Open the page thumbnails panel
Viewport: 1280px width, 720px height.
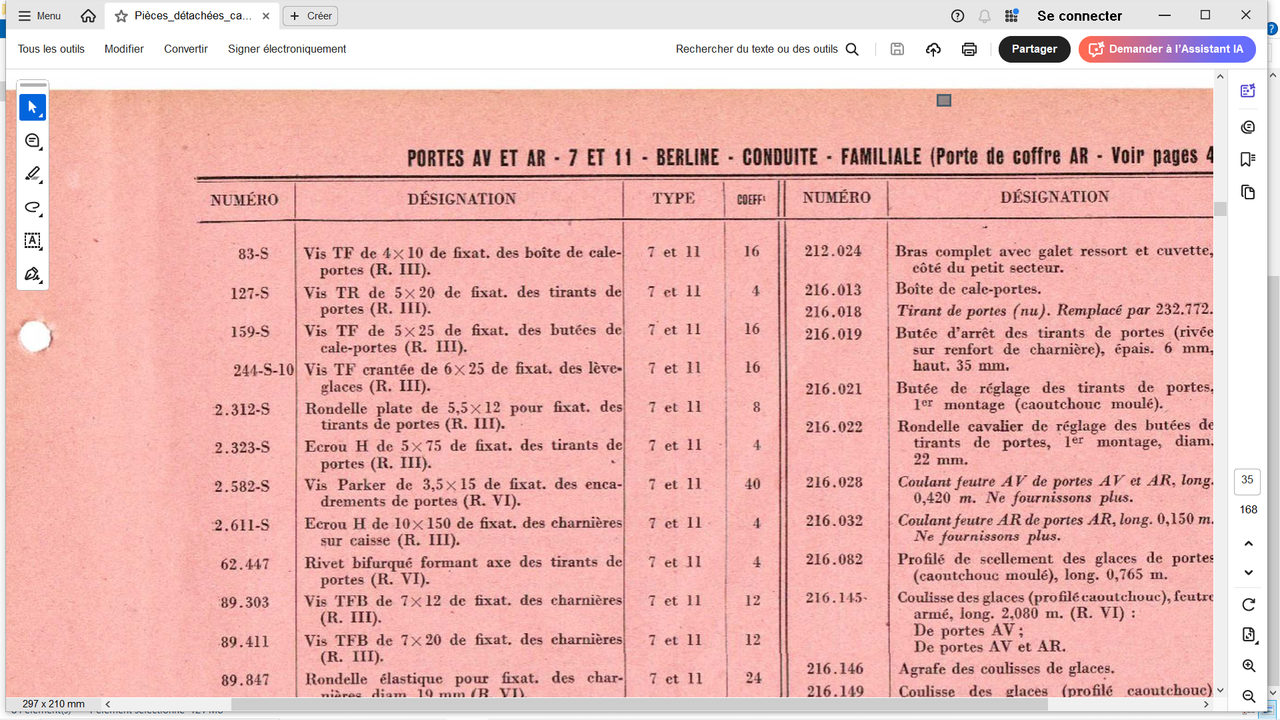click(x=1248, y=192)
